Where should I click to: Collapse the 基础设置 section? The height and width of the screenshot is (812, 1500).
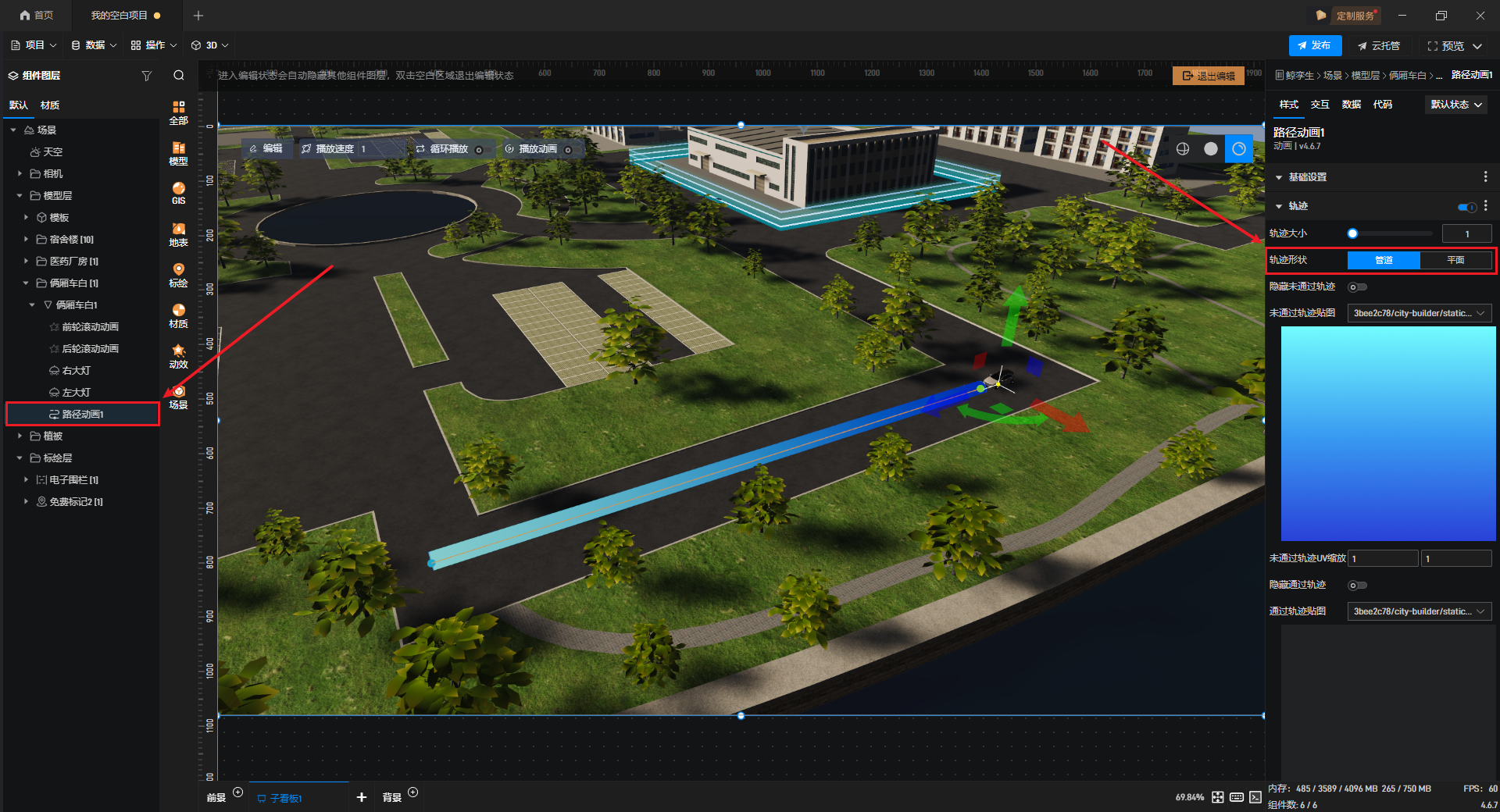click(x=1279, y=177)
